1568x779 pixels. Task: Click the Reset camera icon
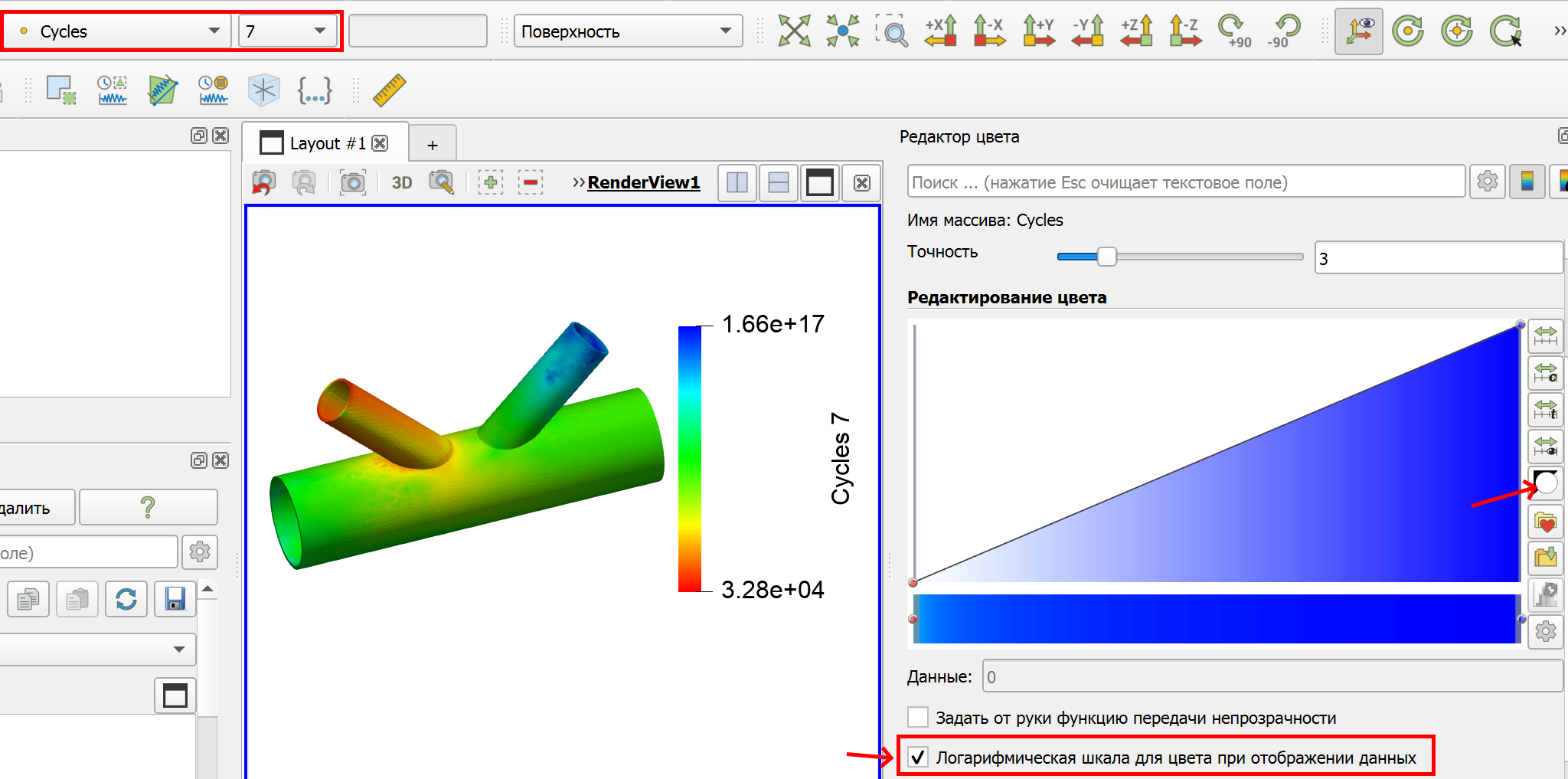(794, 31)
